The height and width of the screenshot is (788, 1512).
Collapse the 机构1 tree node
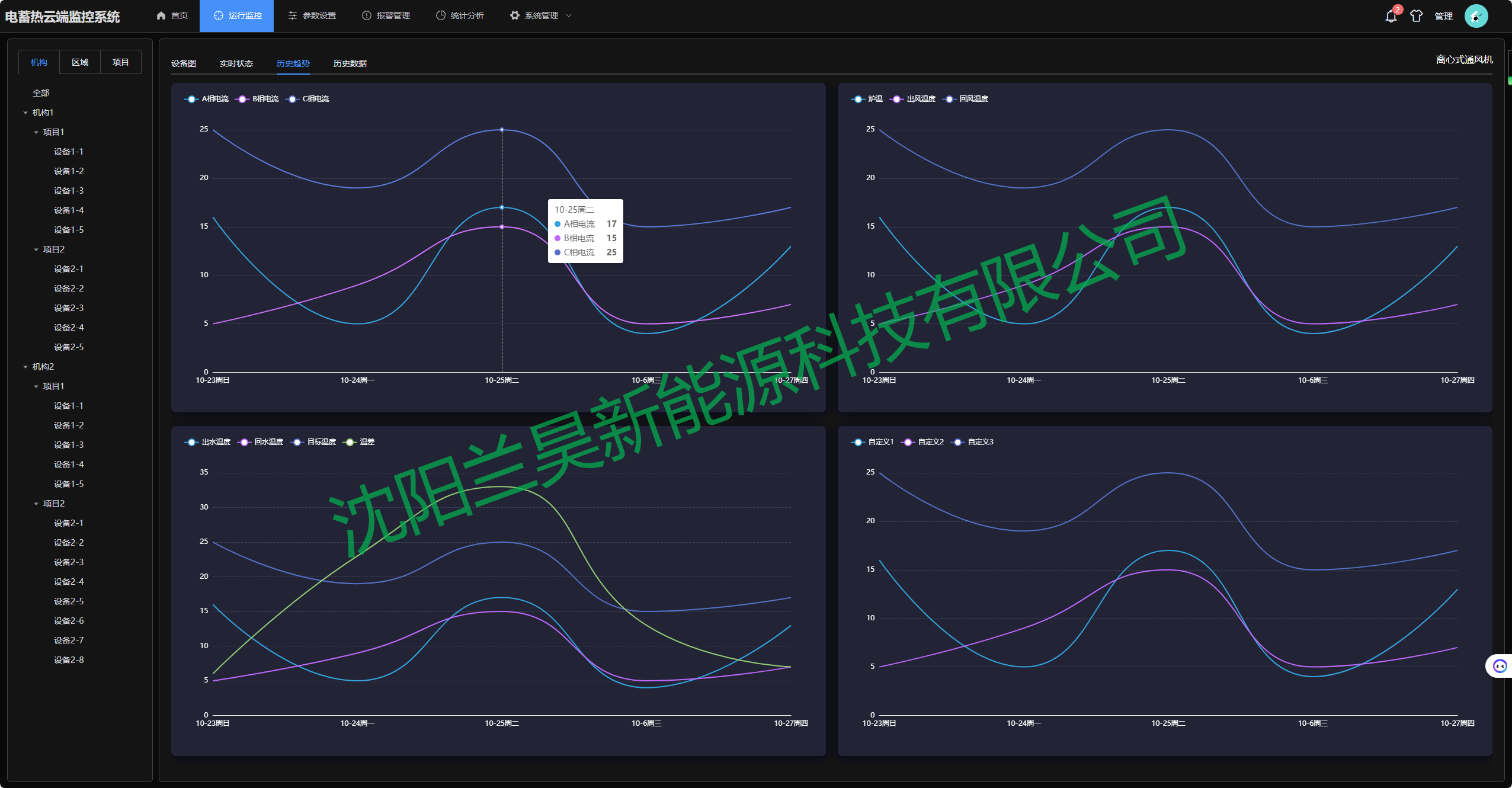coord(25,113)
